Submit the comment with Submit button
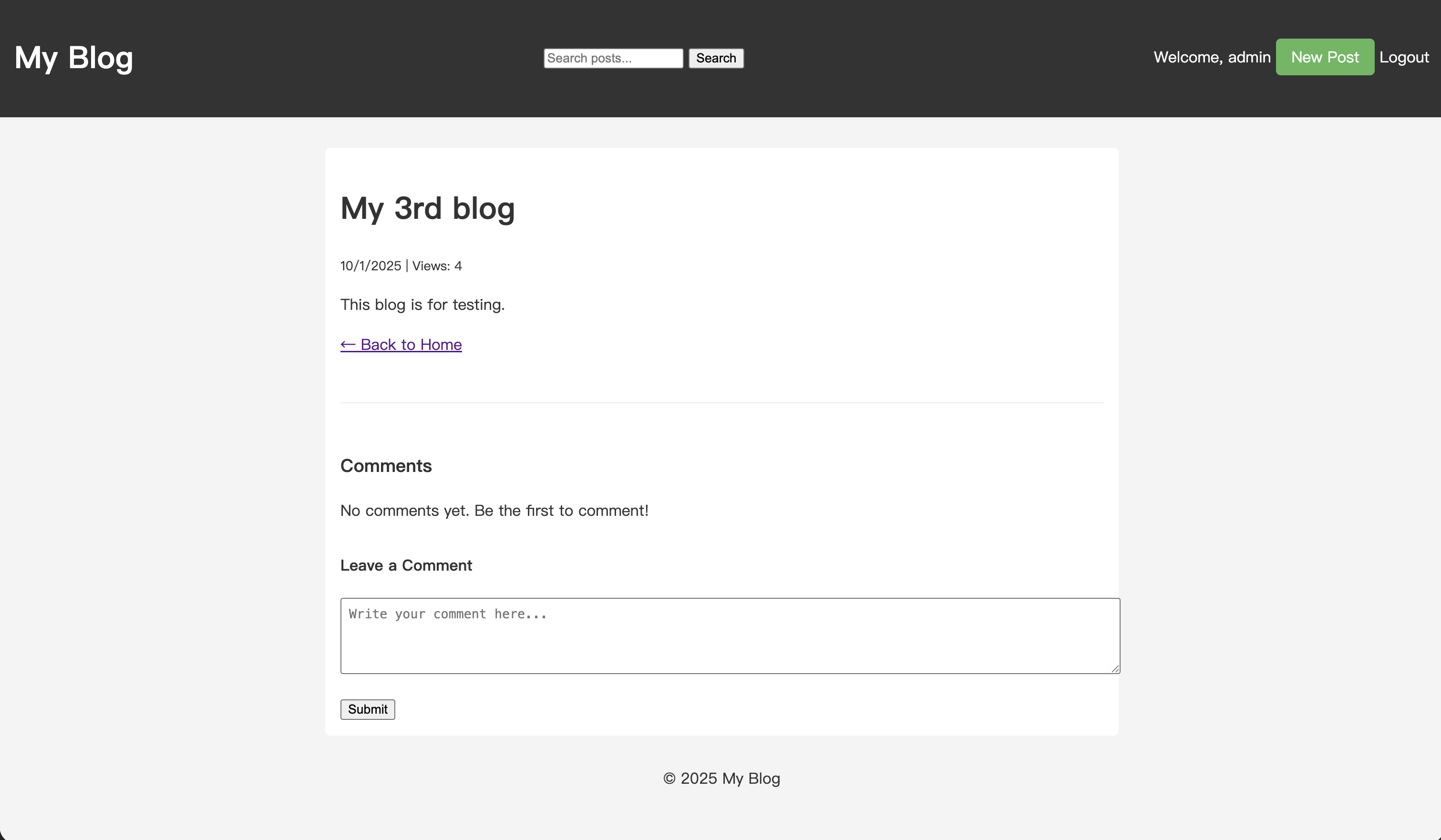The image size is (1441, 840). 367,710
